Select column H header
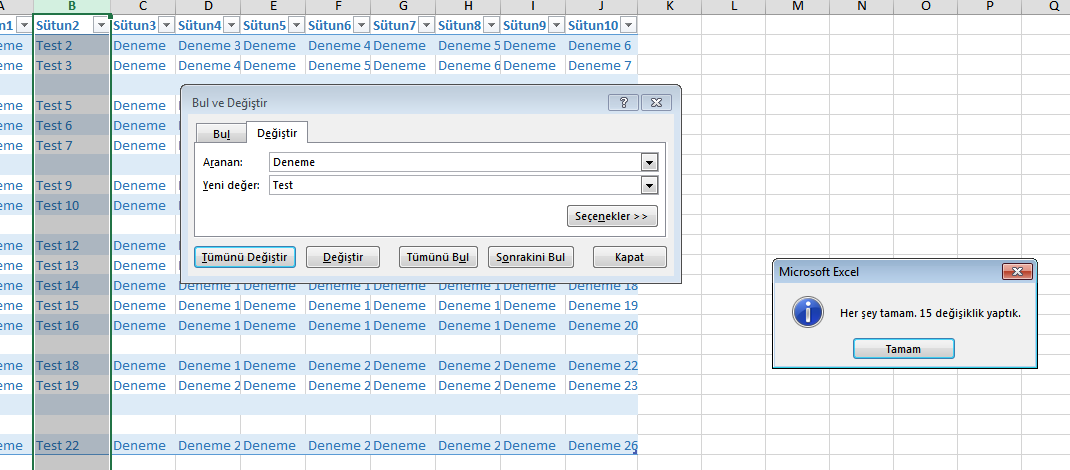The width and height of the screenshot is (1070, 470). point(468,6)
